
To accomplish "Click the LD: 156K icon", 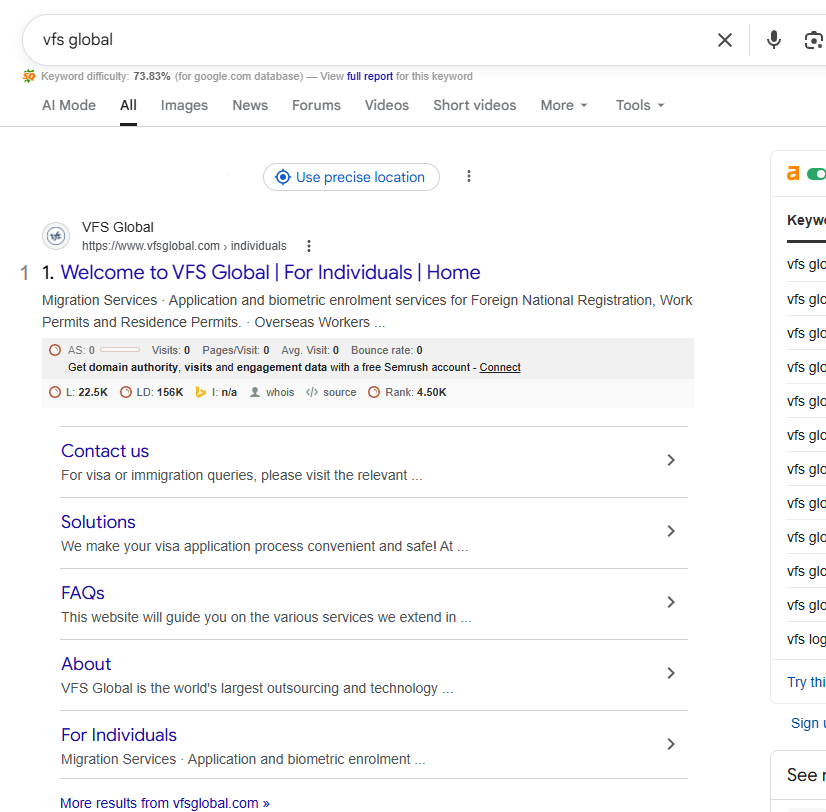I will (x=126, y=392).
